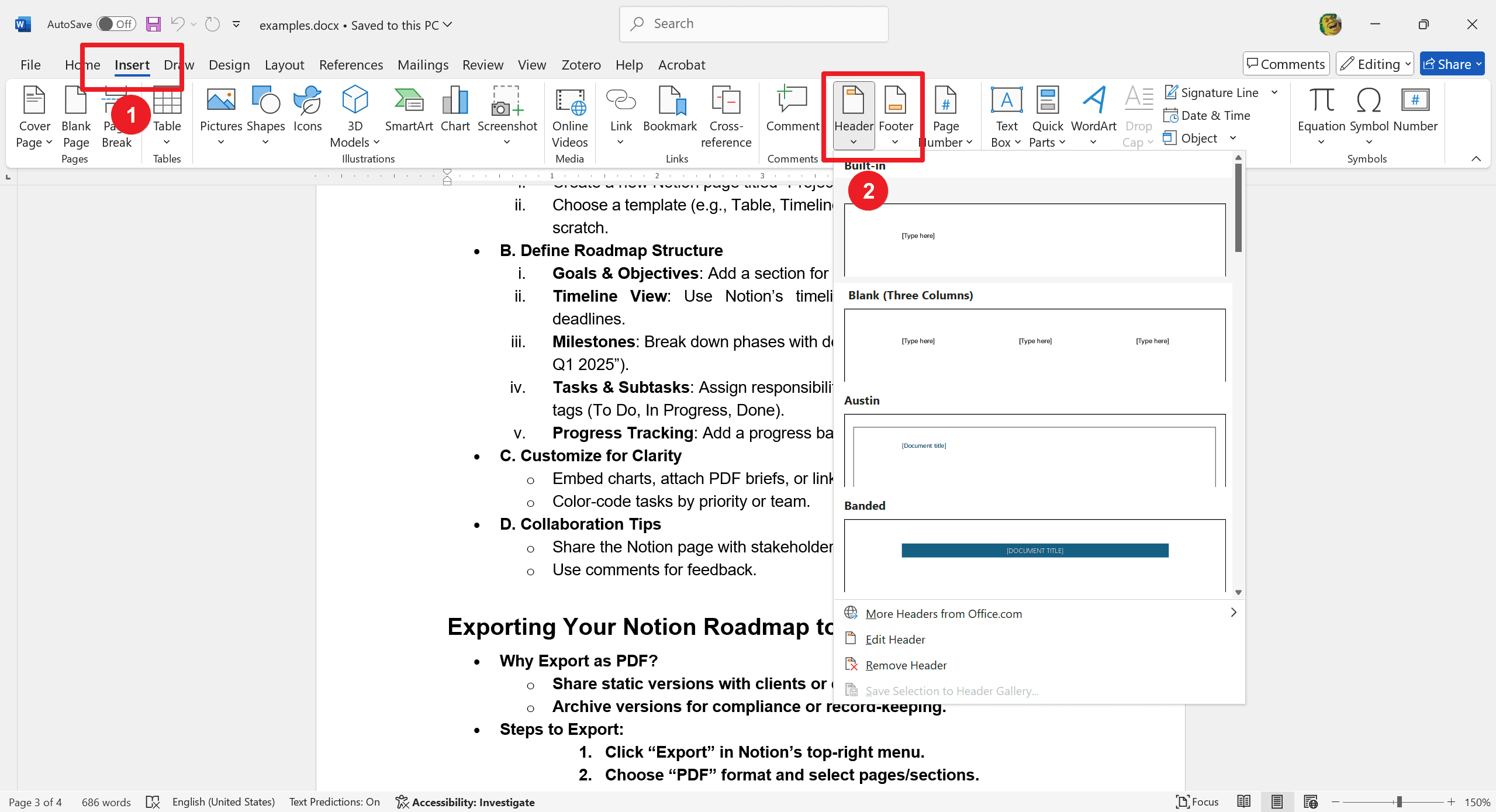
Task: Select the Banded header thumbnail
Action: click(x=1035, y=555)
